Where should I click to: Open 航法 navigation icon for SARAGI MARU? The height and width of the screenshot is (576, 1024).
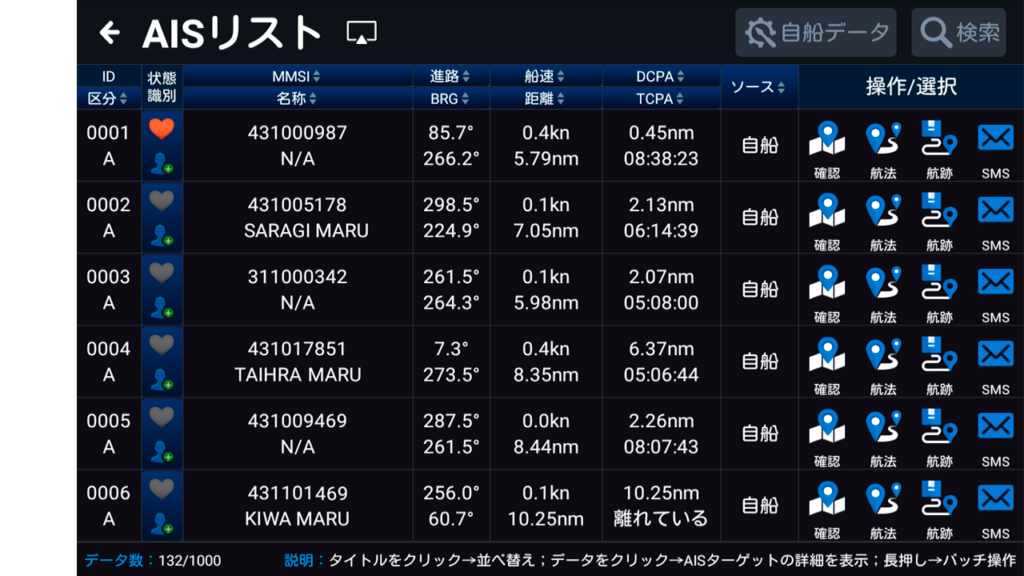882,216
